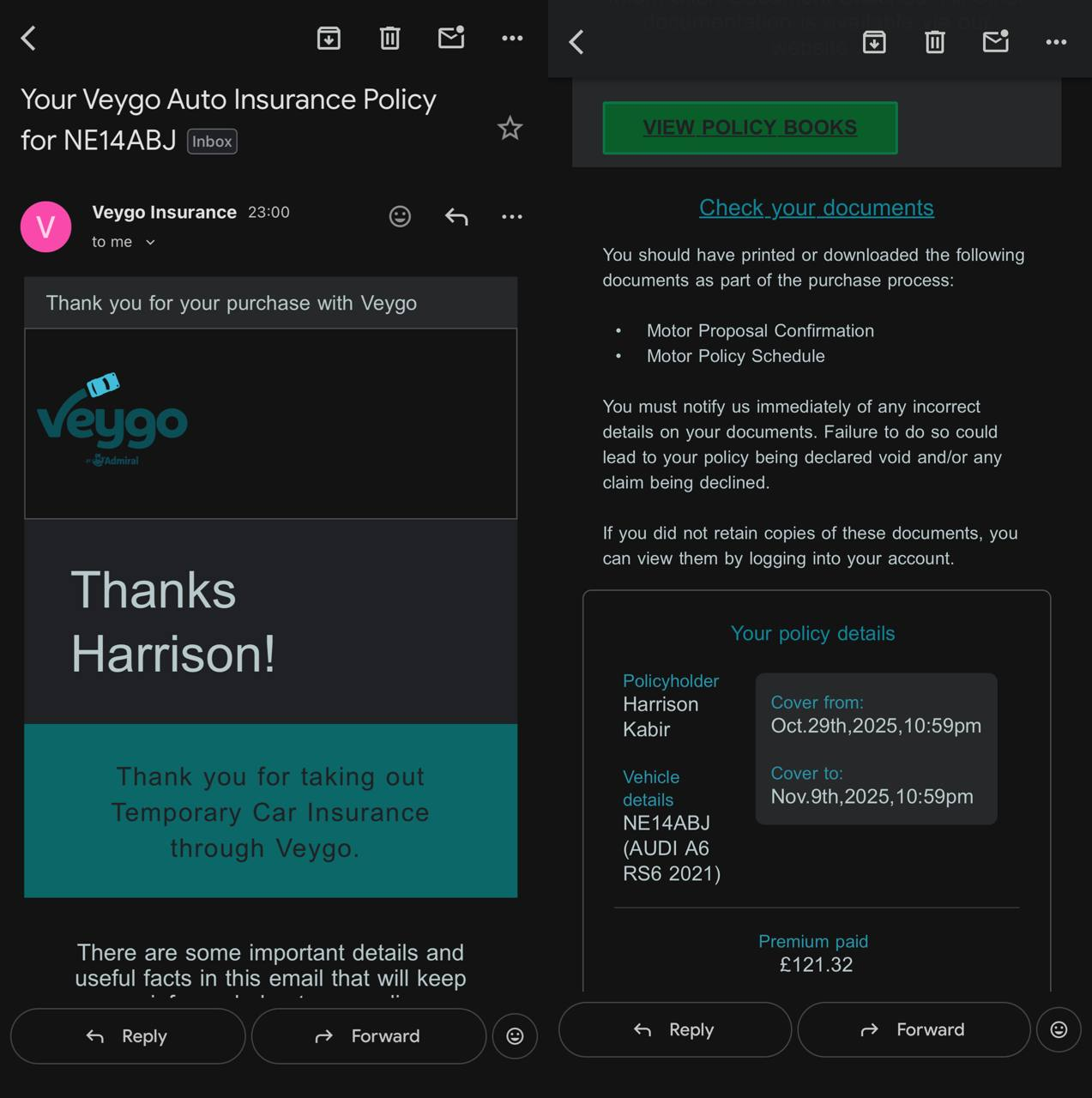This screenshot has width=1092, height=1098.
Task: Reply using the curved arrow icon
Action: 456,216
